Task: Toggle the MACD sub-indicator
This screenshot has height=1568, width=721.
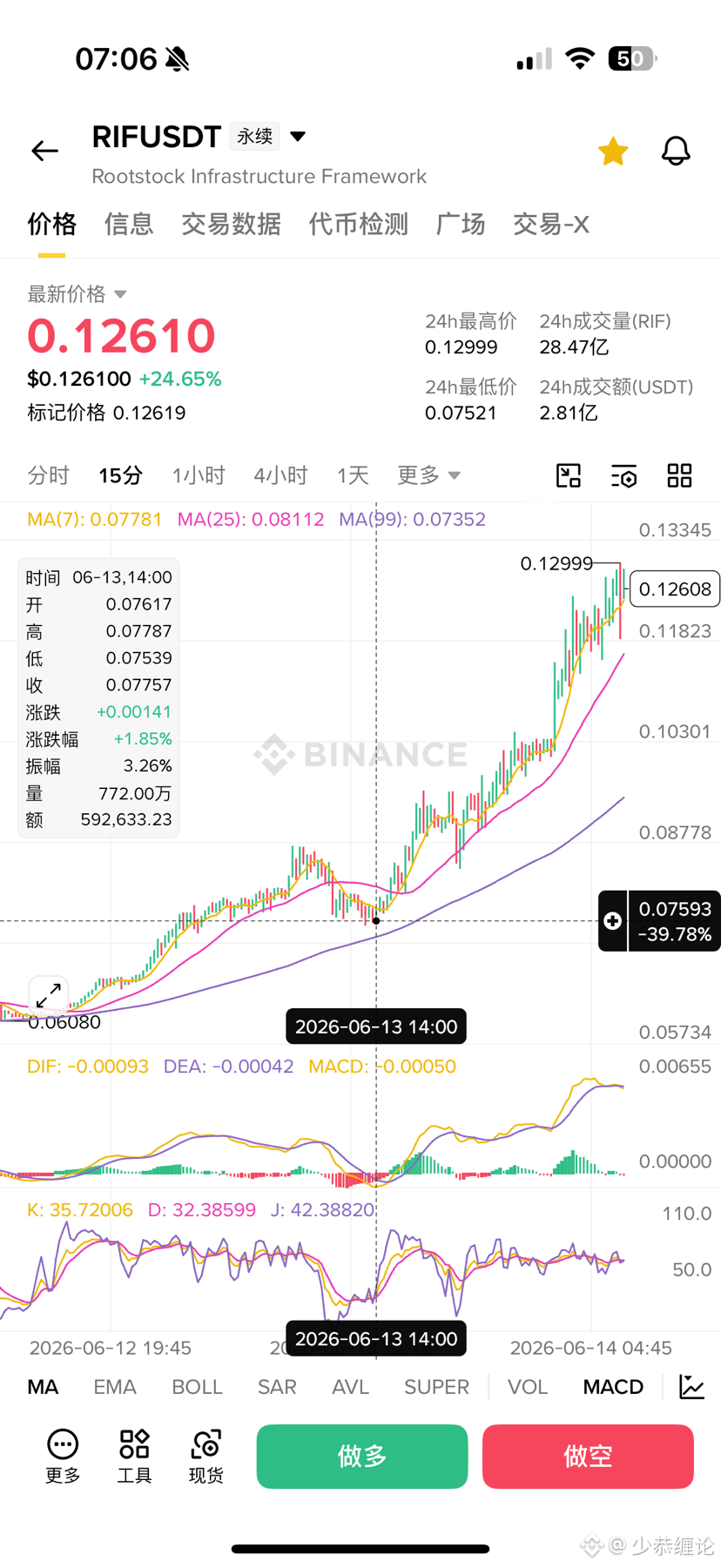Action: tap(613, 1387)
